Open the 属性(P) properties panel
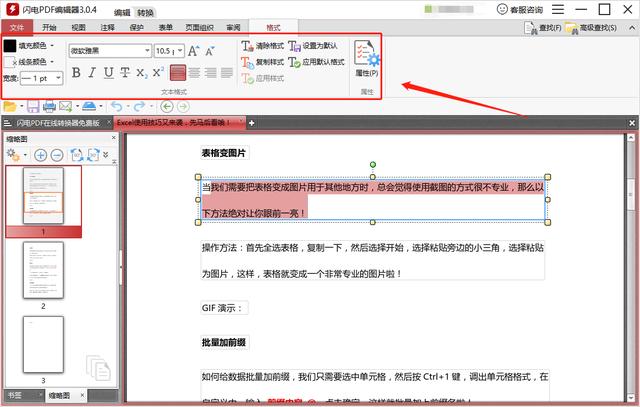 pos(366,58)
